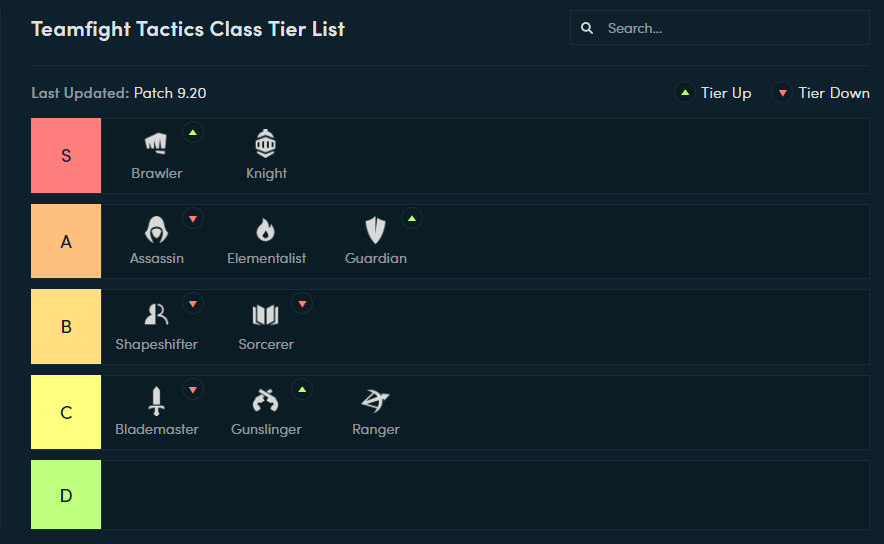Click the Tier Up legend indicator
The width and height of the screenshot is (884, 544).
713,93
